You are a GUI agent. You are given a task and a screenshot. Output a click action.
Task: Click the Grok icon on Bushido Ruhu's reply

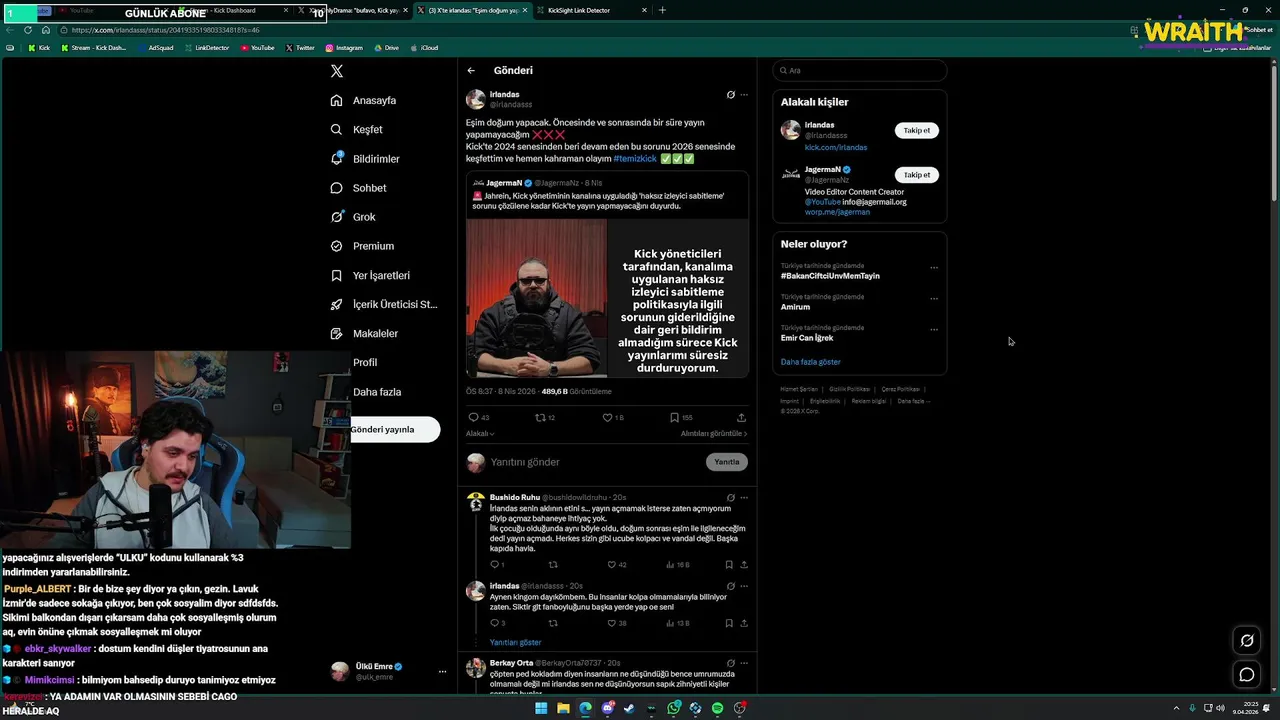(730, 497)
